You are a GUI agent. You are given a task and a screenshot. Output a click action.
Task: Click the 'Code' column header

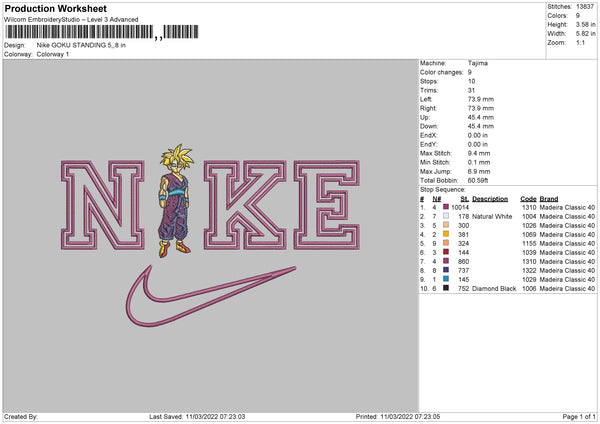(528, 199)
